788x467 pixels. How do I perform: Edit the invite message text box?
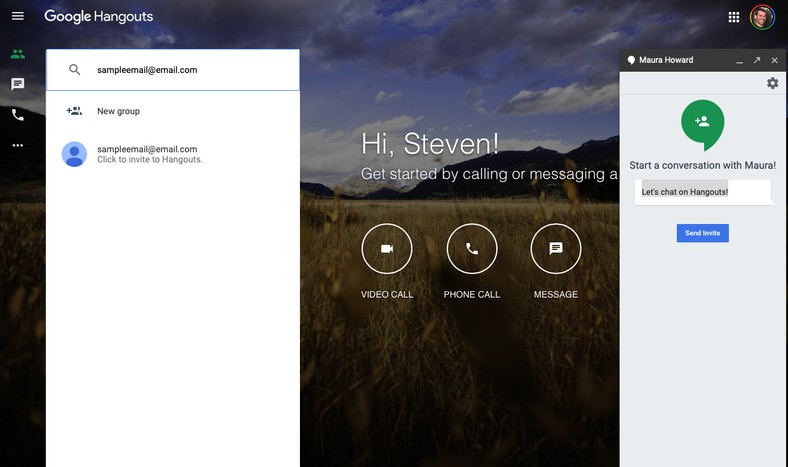pos(703,191)
